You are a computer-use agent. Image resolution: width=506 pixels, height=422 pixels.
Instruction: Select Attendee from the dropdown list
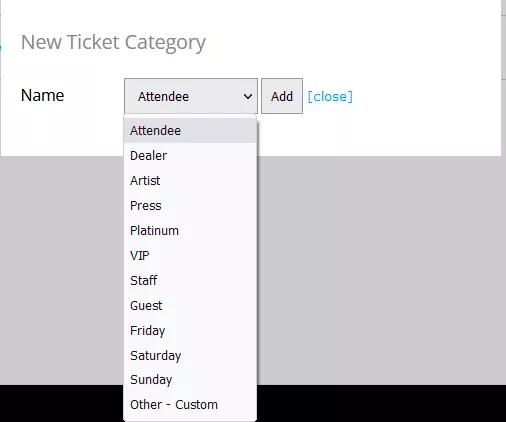(190, 131)
